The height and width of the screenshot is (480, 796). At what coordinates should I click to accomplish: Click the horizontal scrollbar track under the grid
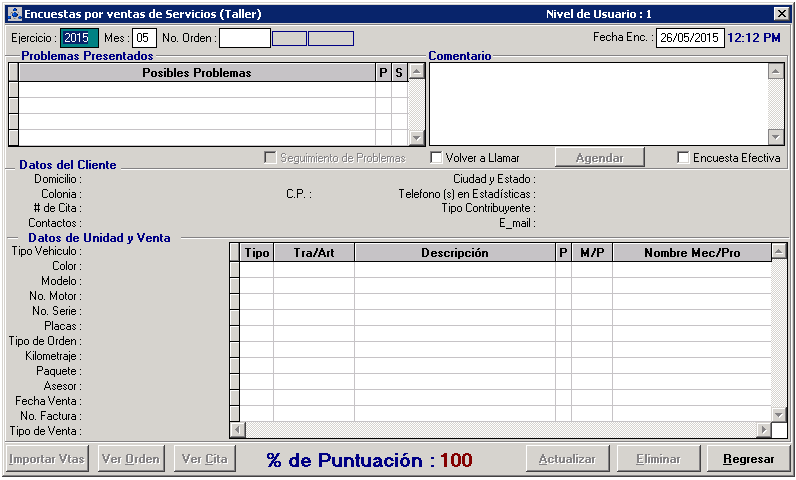click(x=500, y=430)
